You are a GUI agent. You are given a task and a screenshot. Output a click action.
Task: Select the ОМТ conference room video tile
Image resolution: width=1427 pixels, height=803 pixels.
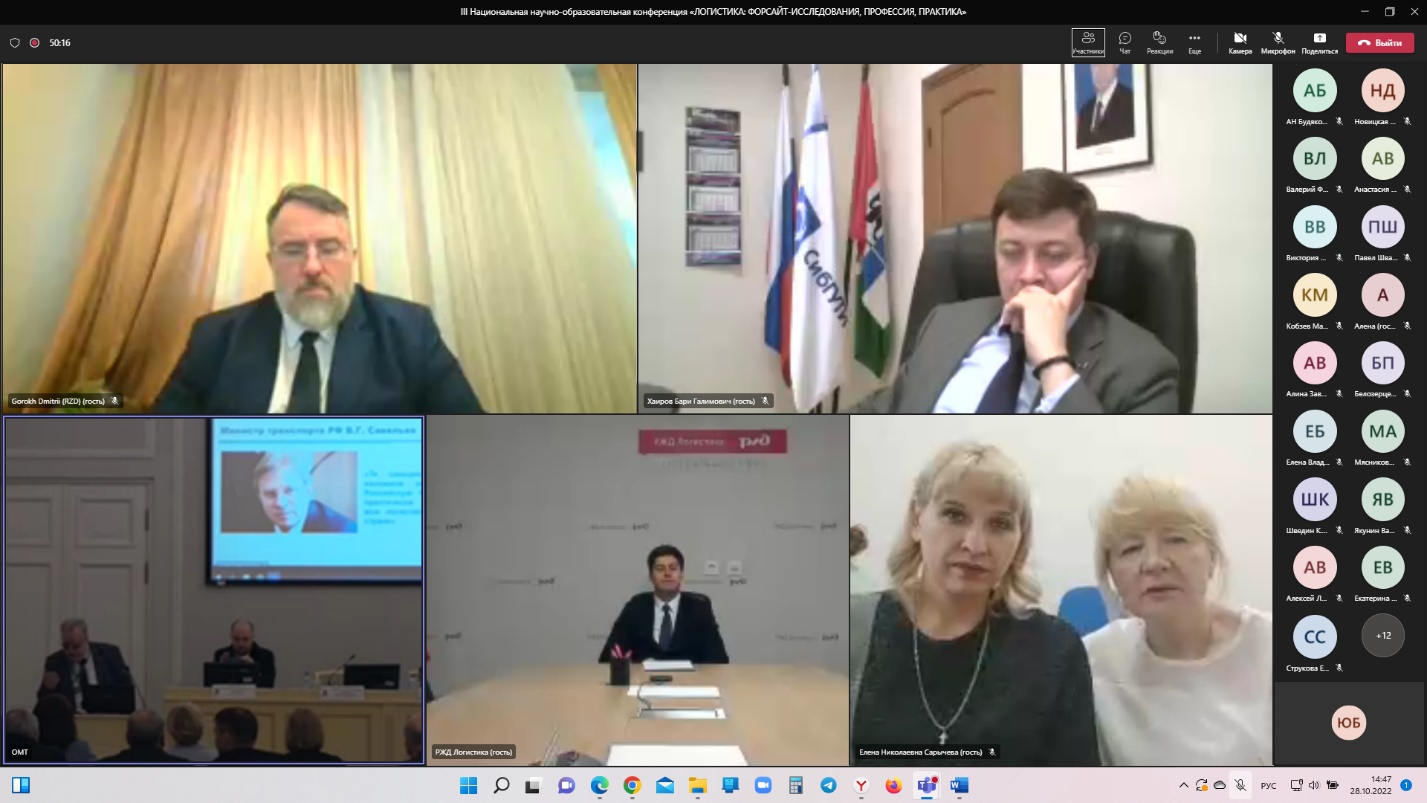click(x=213, y=590)
